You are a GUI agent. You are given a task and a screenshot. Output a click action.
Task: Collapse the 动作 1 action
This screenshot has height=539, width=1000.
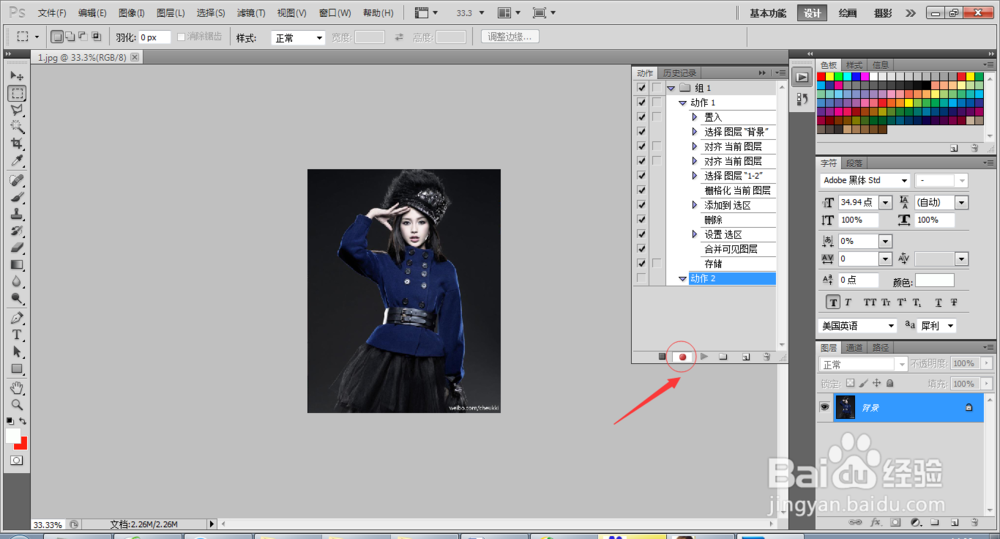tap(682, 103)
